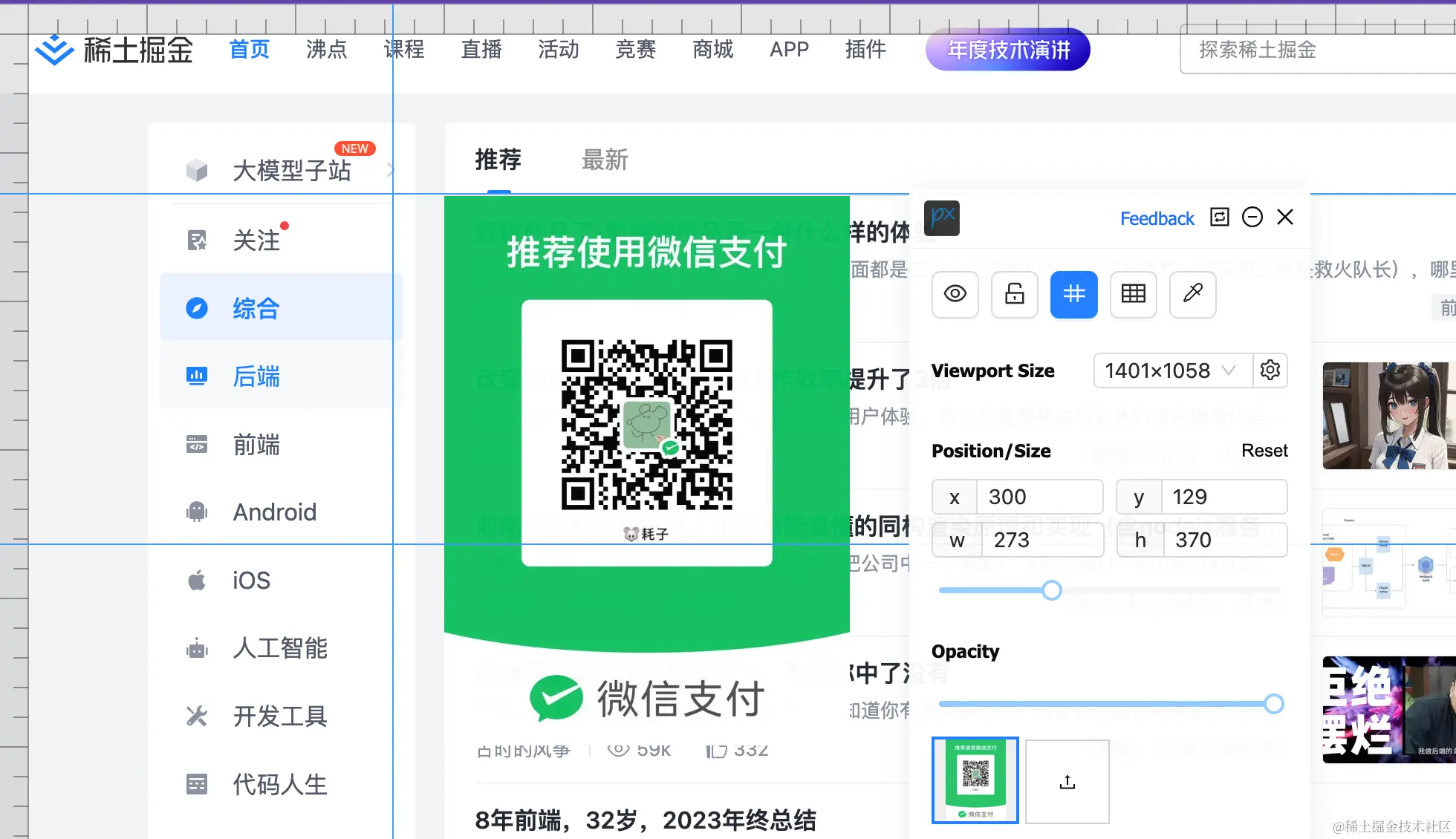Expand the 大模型子站 arrow
1456x839 pixels.
(391, 170)
